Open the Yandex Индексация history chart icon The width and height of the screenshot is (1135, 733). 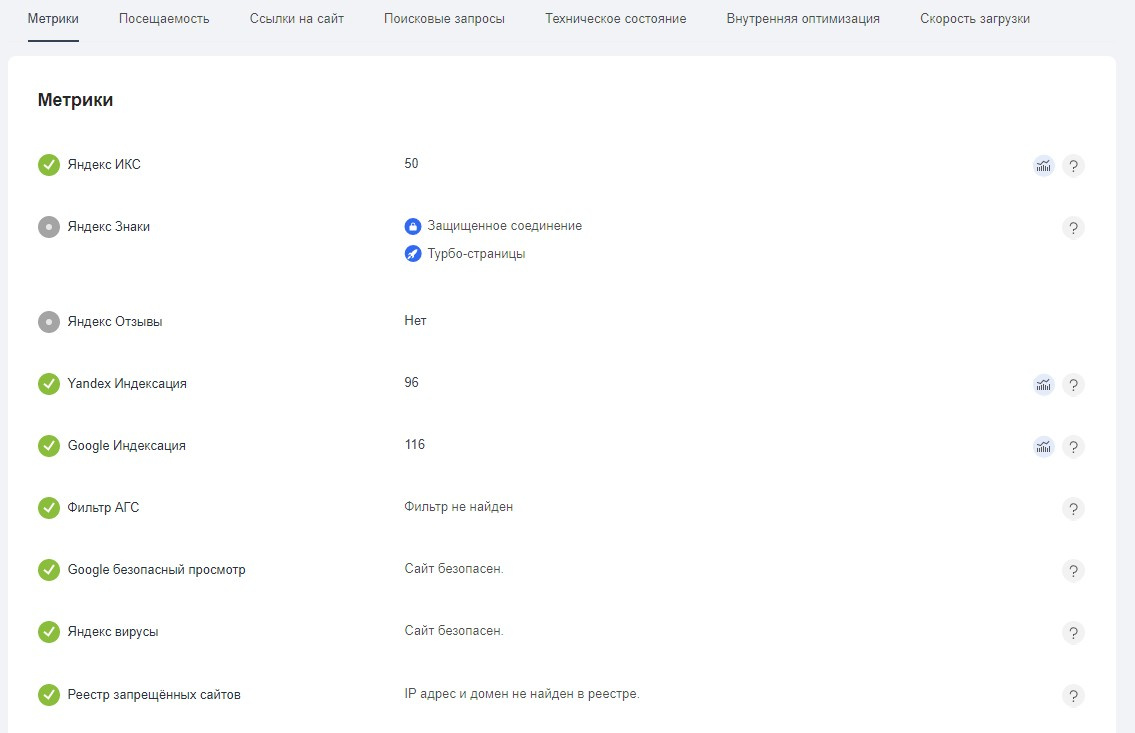pyautogui.click(x=1043, y=384)
